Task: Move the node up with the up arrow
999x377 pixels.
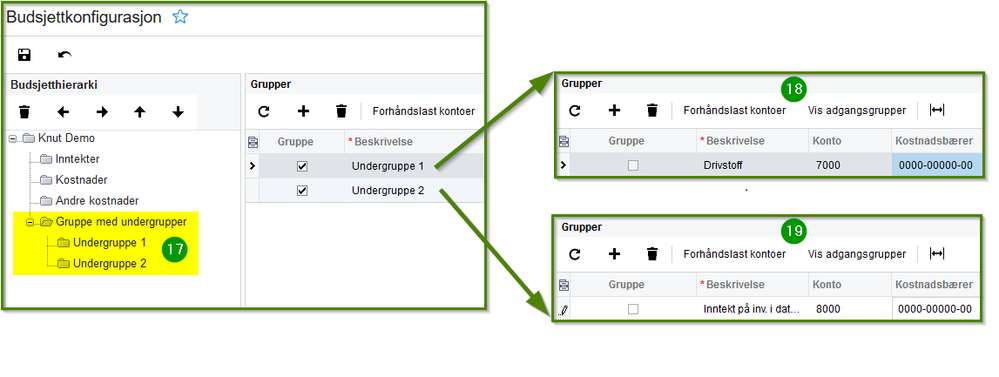Action: tap(140, 113)
